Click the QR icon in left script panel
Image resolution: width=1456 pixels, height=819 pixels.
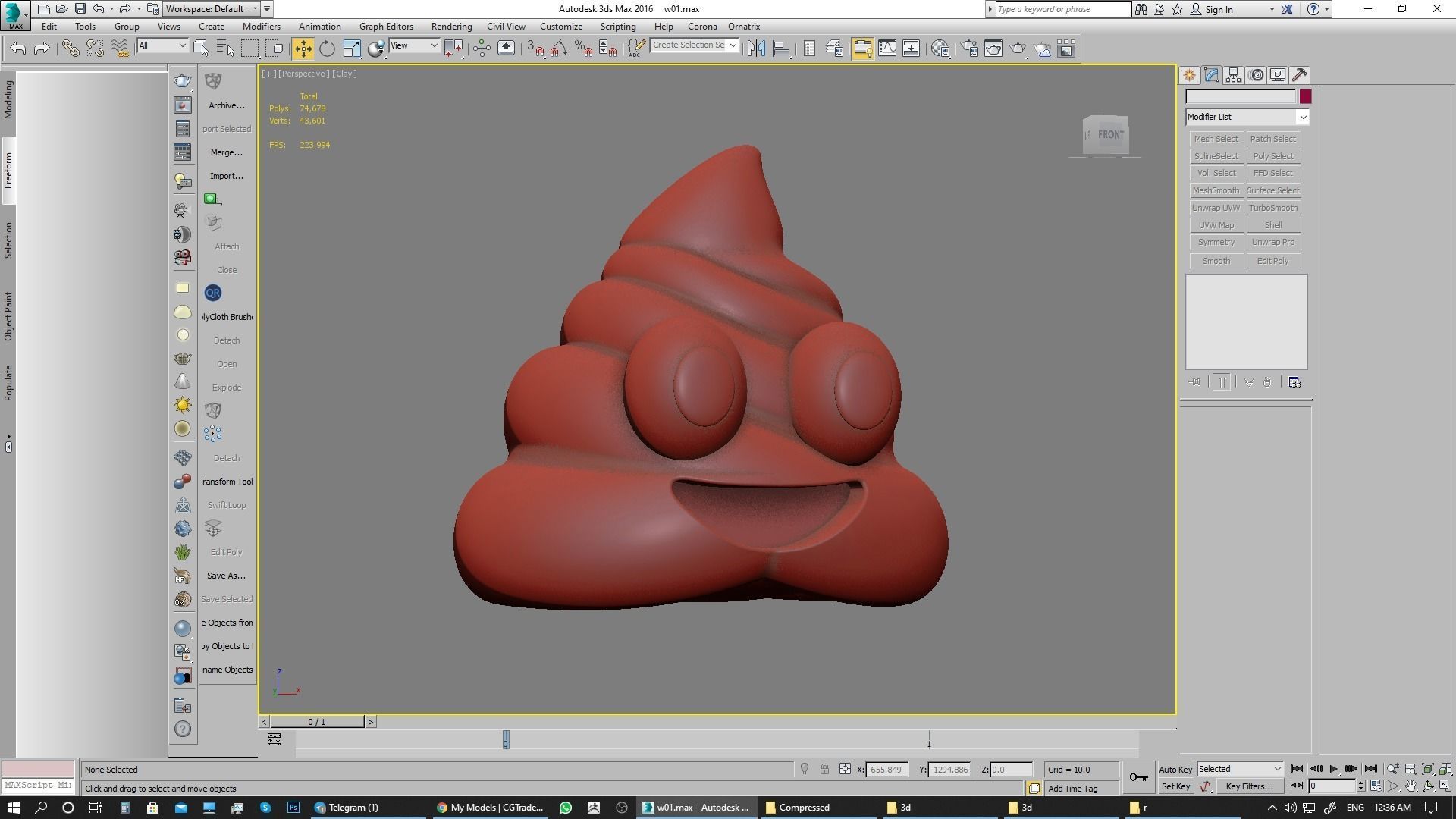pos(213,293)
